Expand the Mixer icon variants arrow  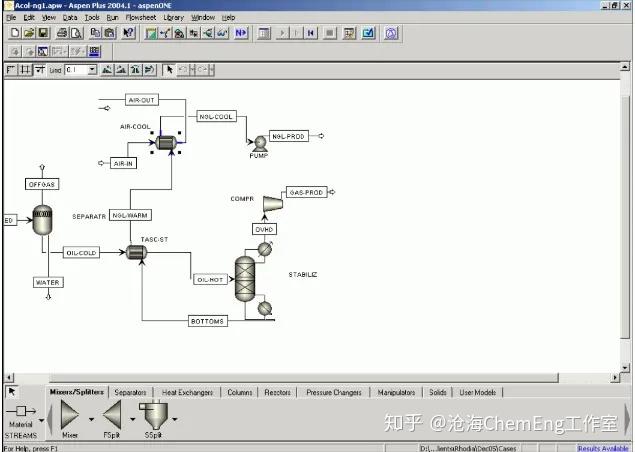pyautogui.click(x=91, y=419)
